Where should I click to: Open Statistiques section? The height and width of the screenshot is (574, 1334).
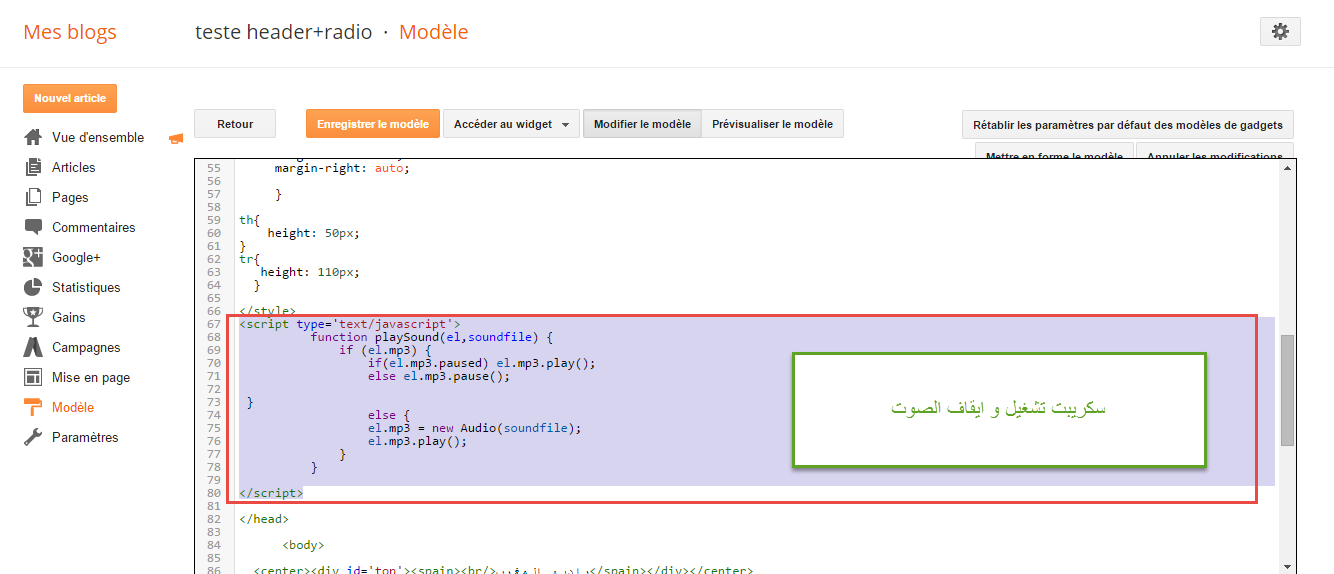(86, 287)
